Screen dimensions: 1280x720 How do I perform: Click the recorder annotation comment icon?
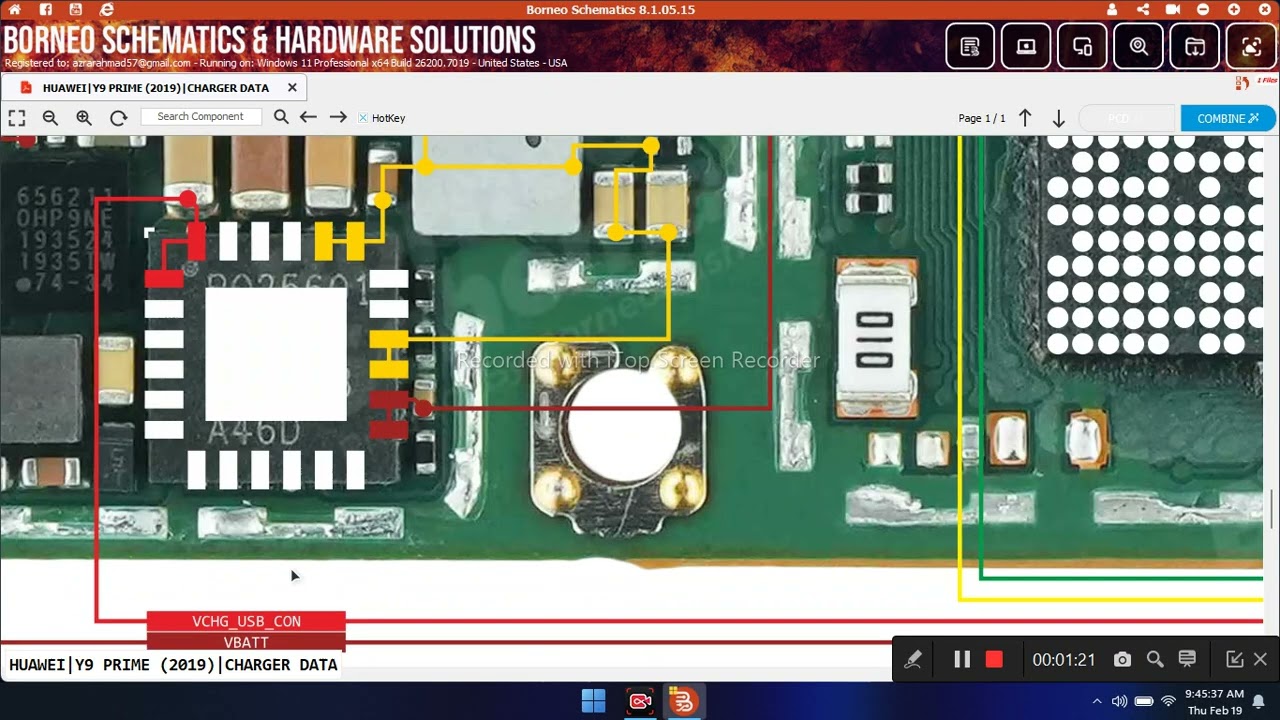[1187, 659]
